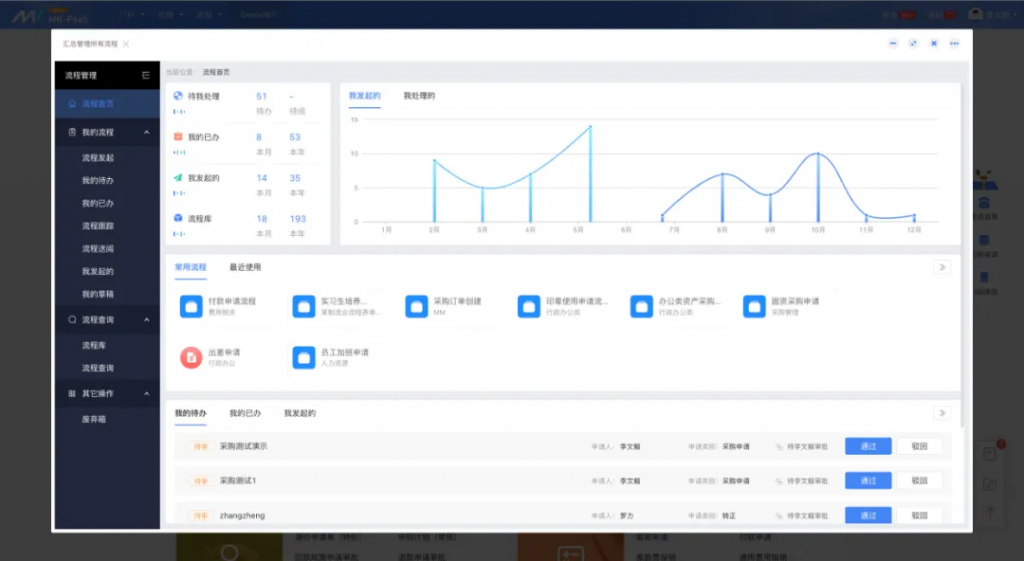Reject 采购测试1 with 驳回 button
This screenshot has width=1024, height=561.
919,481
